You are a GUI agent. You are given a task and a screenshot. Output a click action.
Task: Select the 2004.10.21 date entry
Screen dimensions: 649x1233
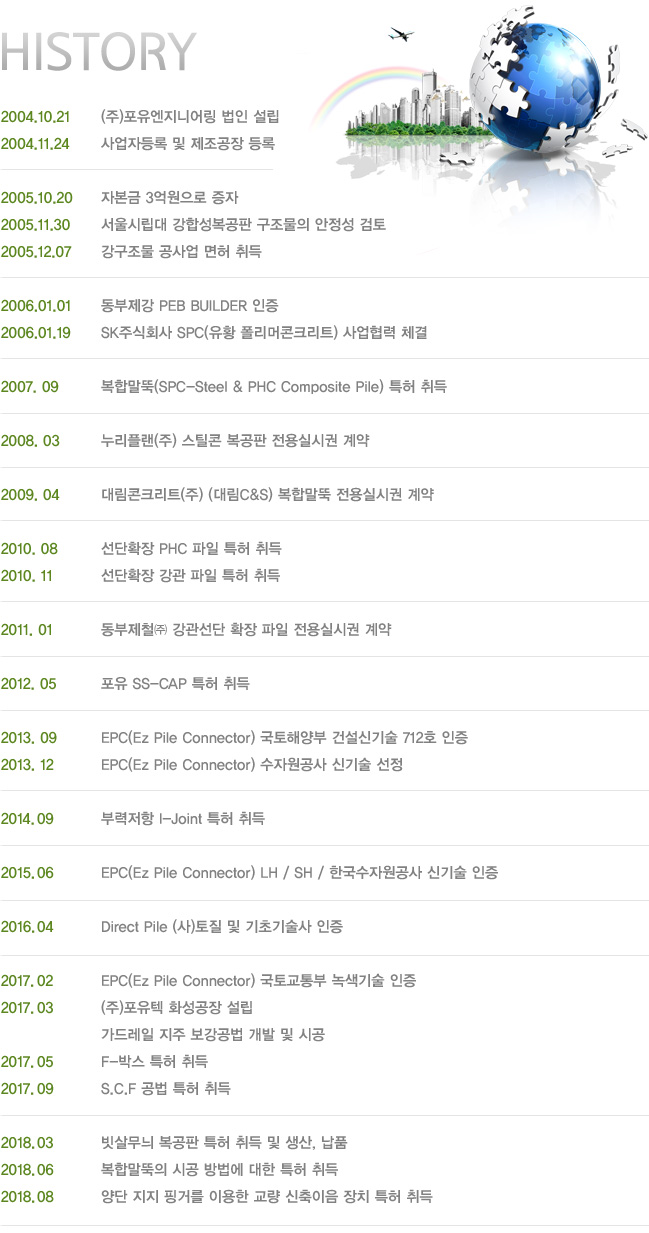tap(37, 117)
